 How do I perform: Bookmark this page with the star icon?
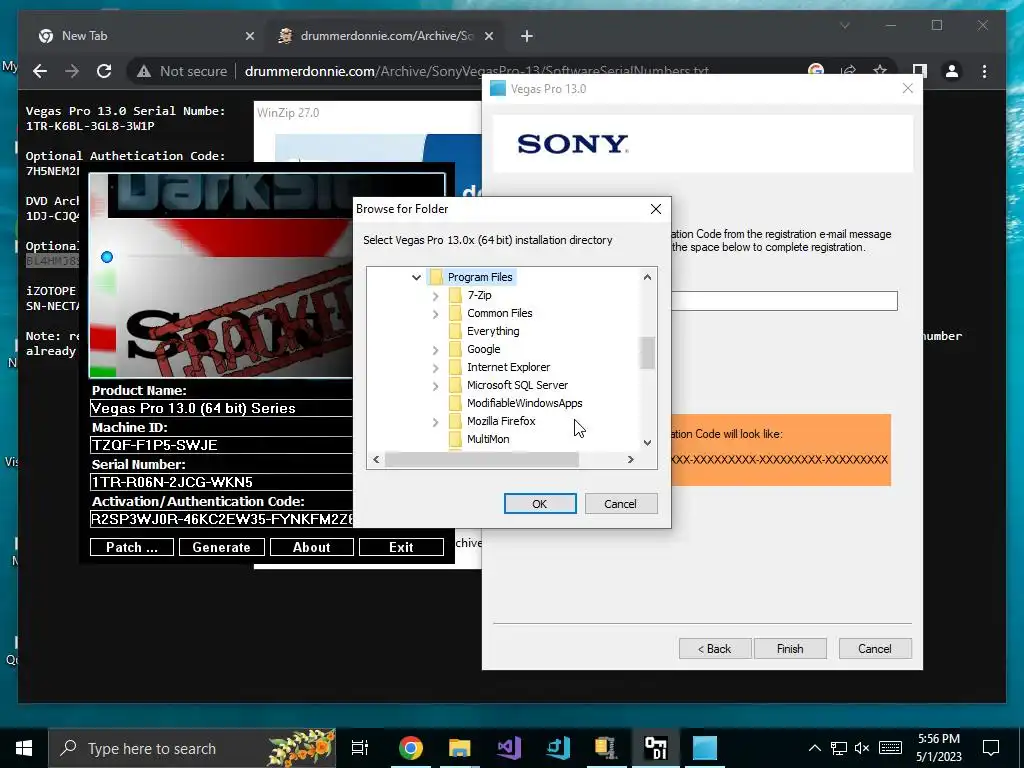tap(880, 71)
